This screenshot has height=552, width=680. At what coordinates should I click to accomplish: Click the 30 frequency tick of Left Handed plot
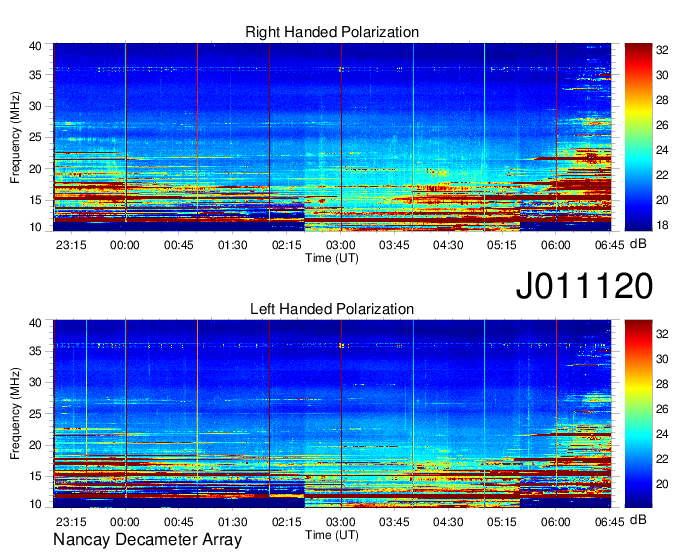[x=35, y=382]
